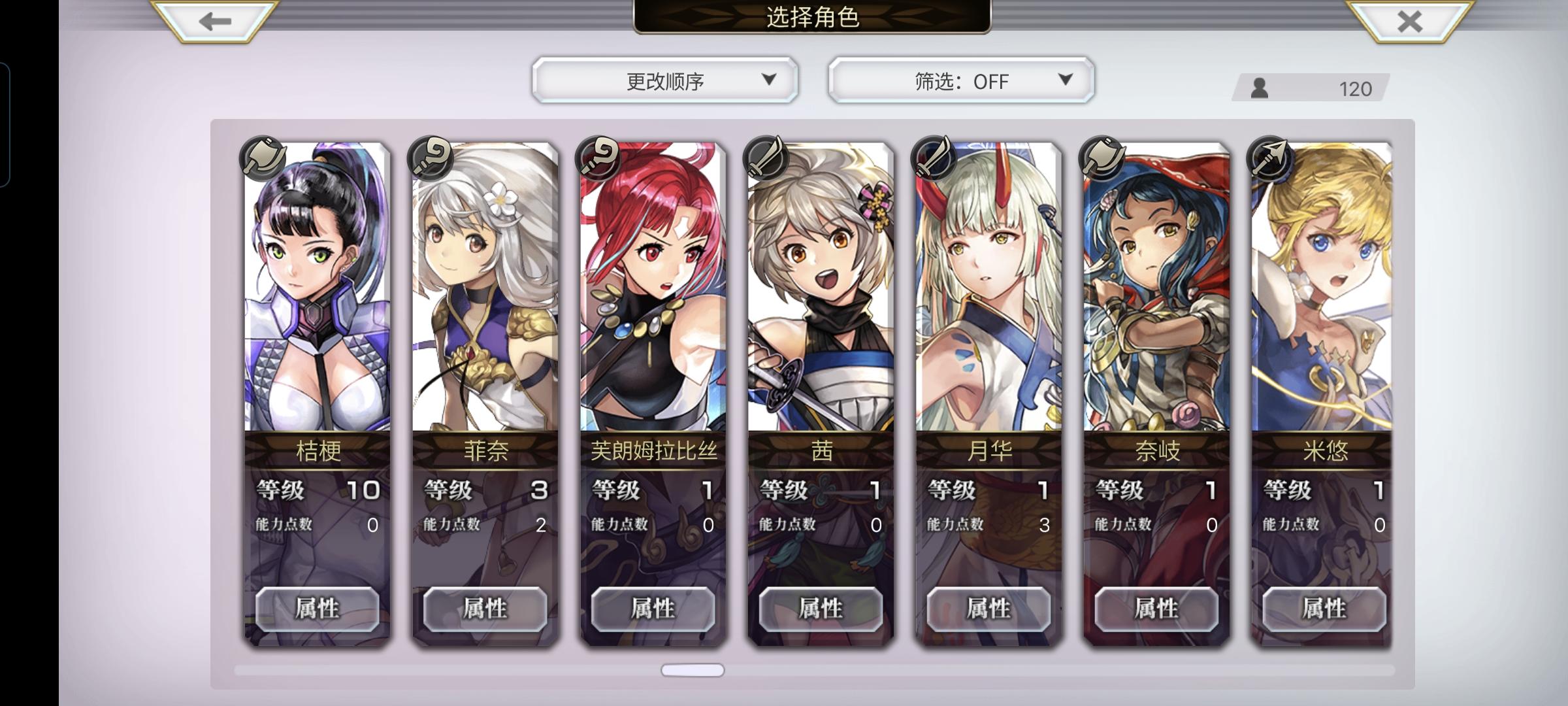Image resolution: width=1568 pixels, height=706 pixels.
Task: Open 属性 for character 月华
Action: pyautogui.click(x=989, y=609)
